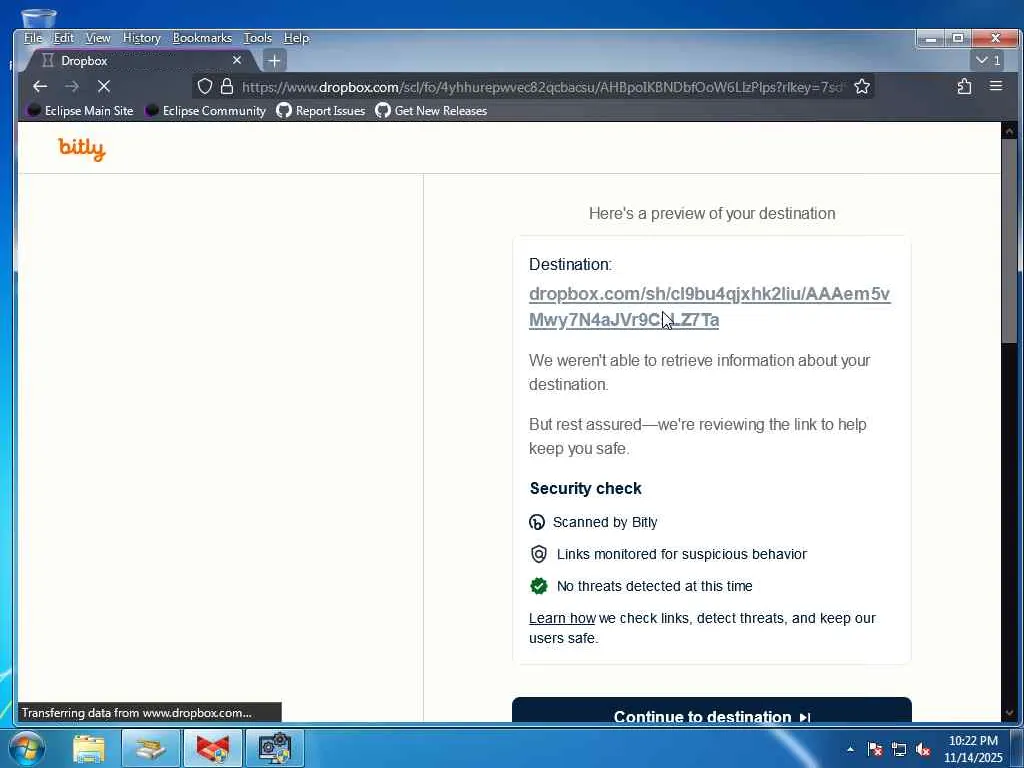The image size is (1024, 768).
Task: Open the Tools menu
Action: (258, 38)
